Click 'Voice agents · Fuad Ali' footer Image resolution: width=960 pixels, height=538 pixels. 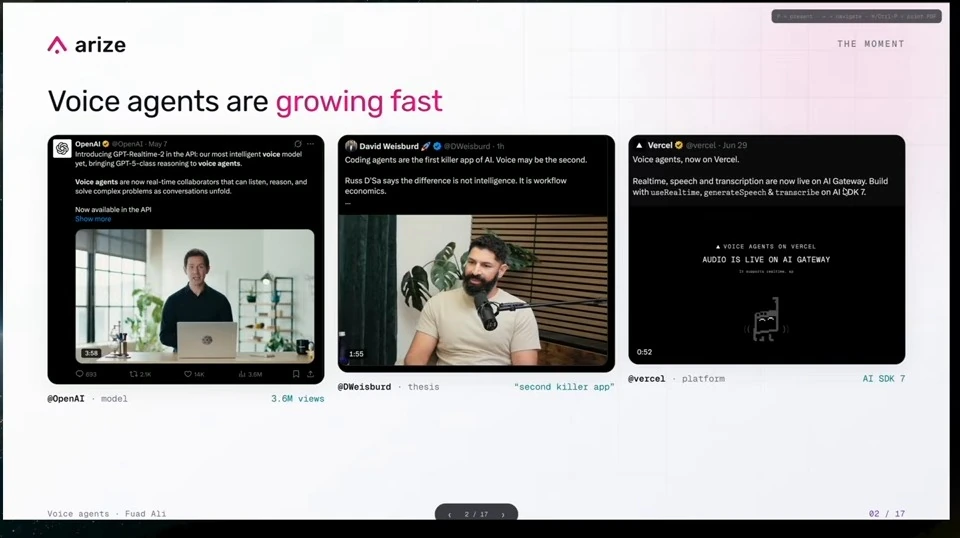pyautogui.click(x=107, y=514)
